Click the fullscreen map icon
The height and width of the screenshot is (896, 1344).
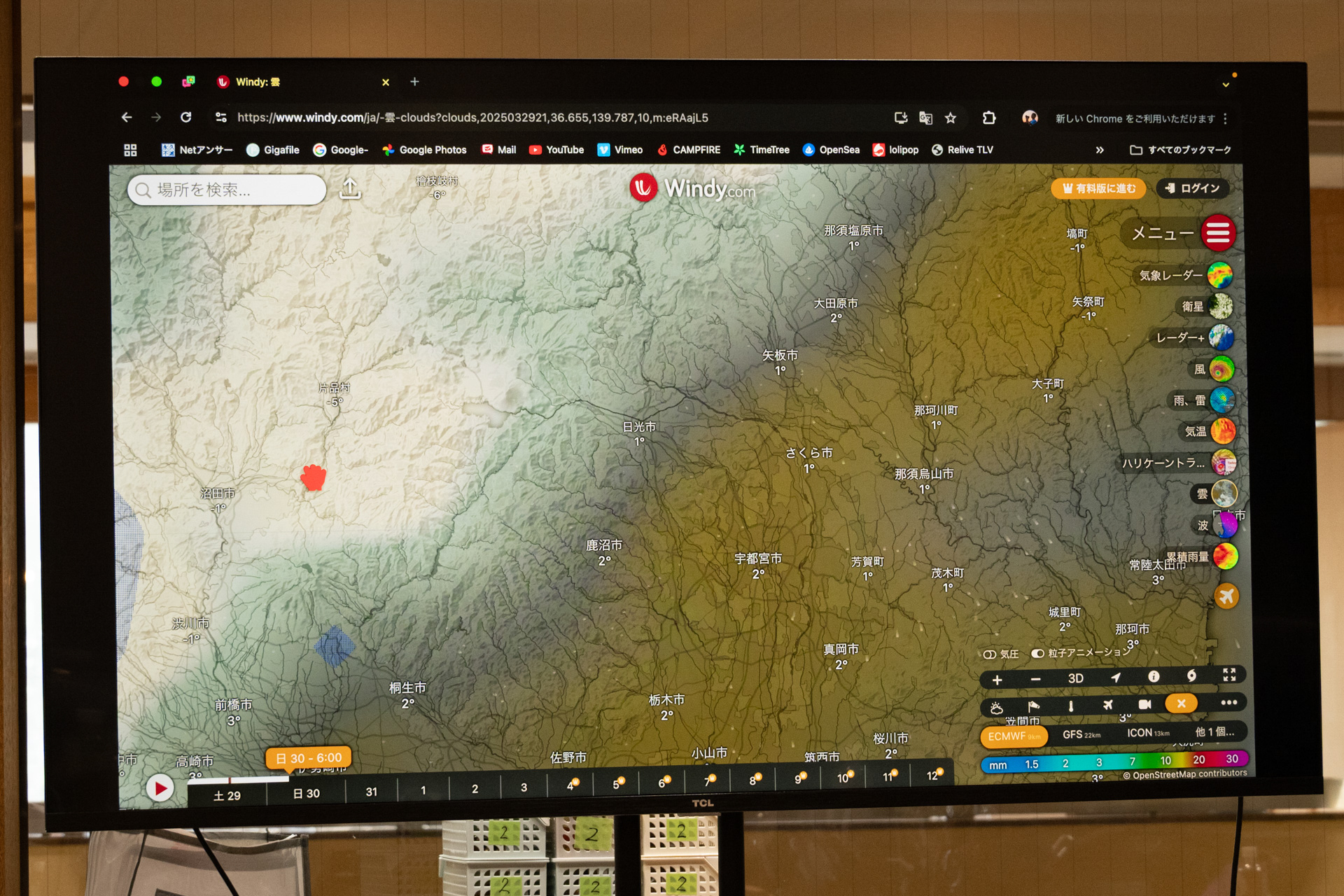coord(1229,674)
